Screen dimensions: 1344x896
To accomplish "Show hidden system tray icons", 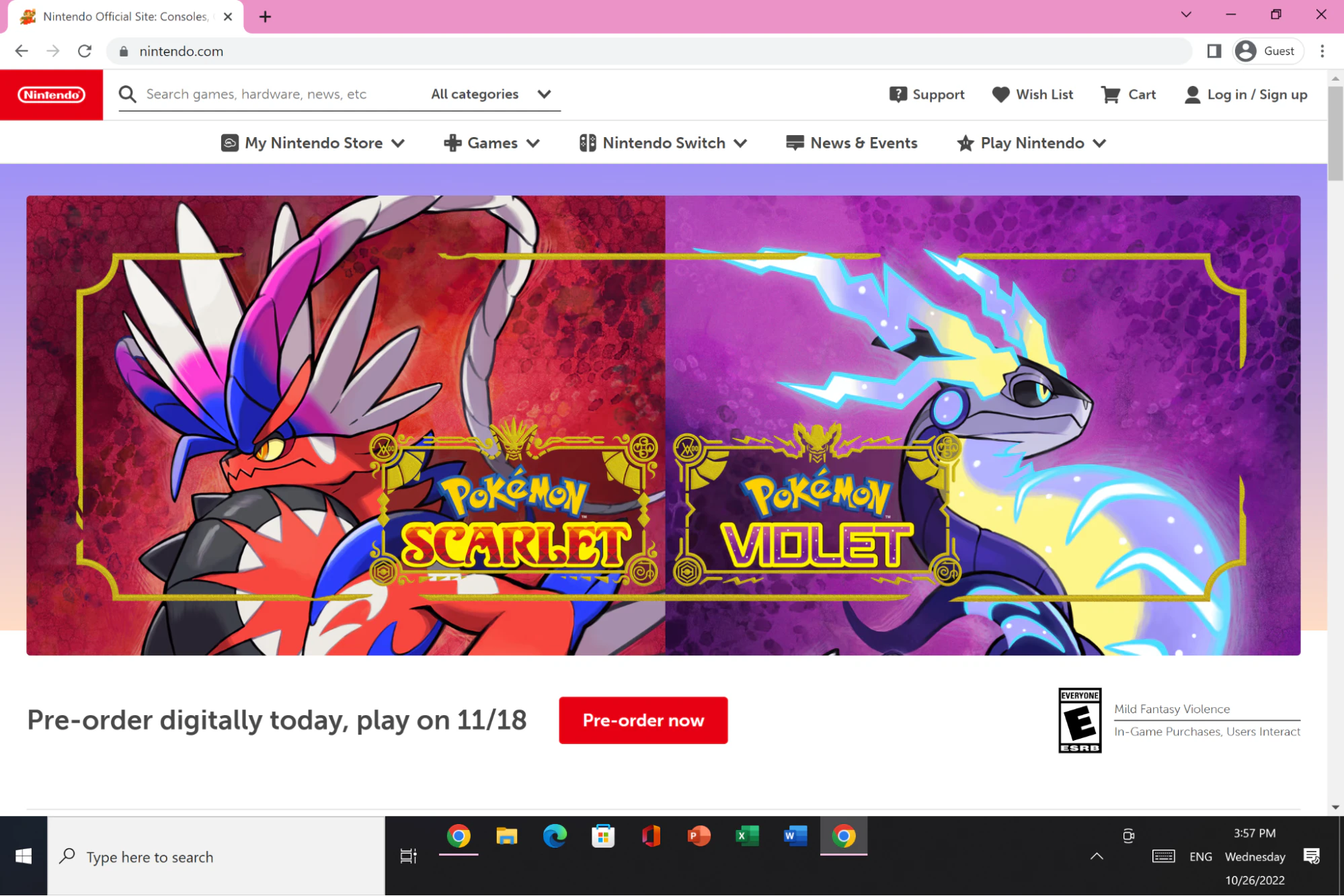I will pyautogui.click(x=1097, y=856).
